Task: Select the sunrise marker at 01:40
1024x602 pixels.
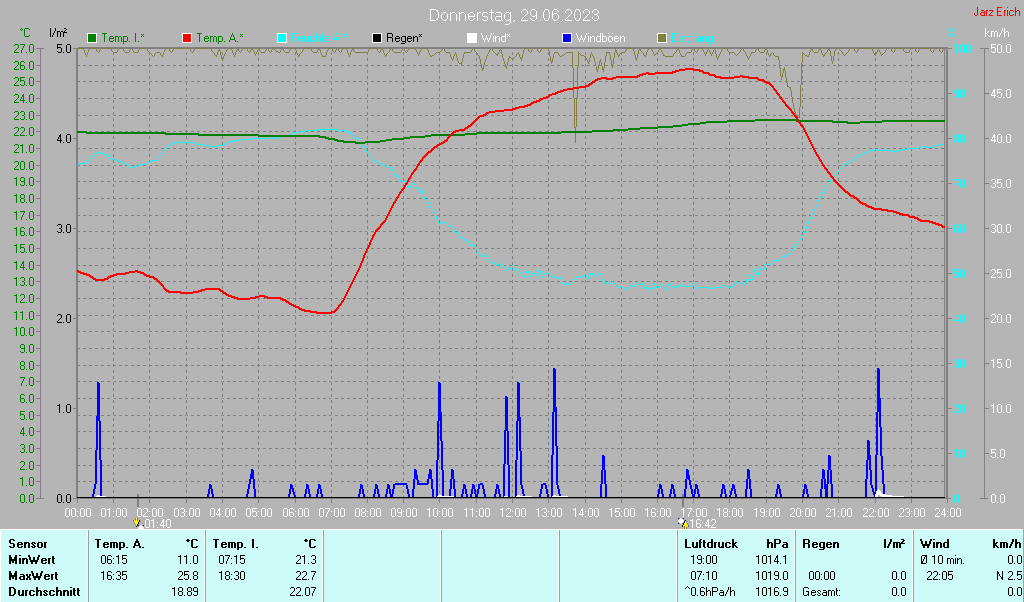Action: pyautogui.click(x=137, y=523)
